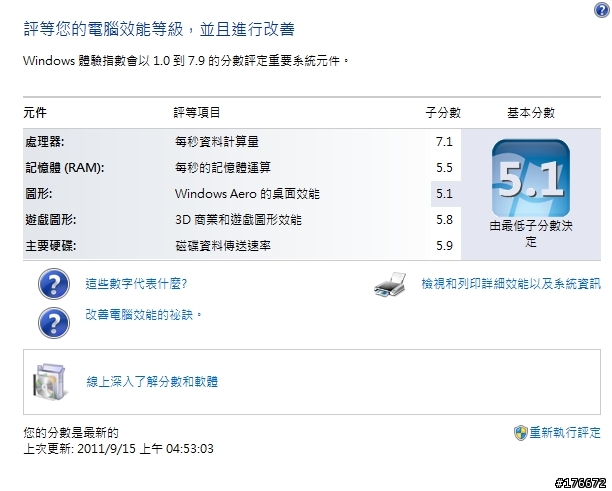Open the help question mark icon at top right

tap(602, 10)
